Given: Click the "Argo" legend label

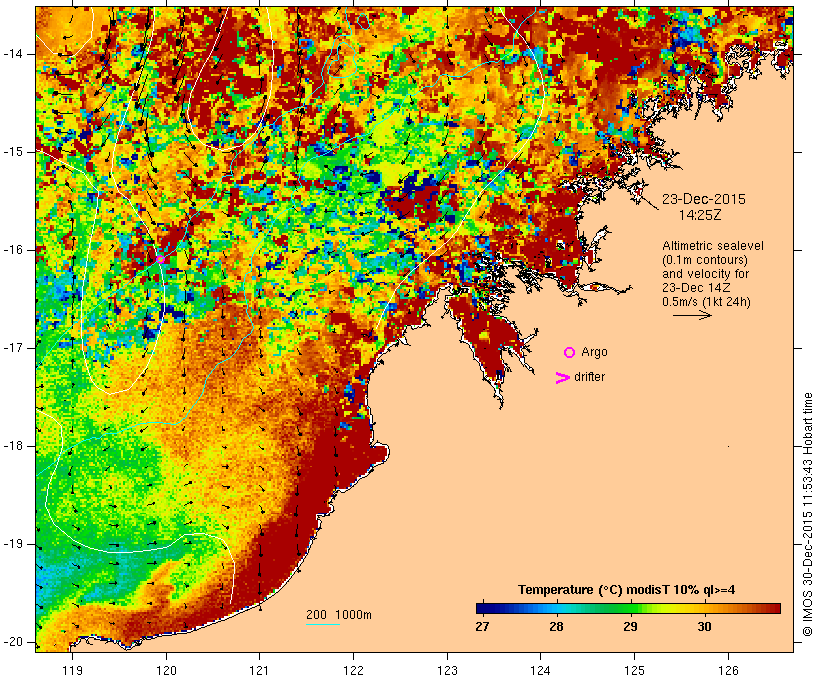Looking at the screenshot, I should pos(595,353).
